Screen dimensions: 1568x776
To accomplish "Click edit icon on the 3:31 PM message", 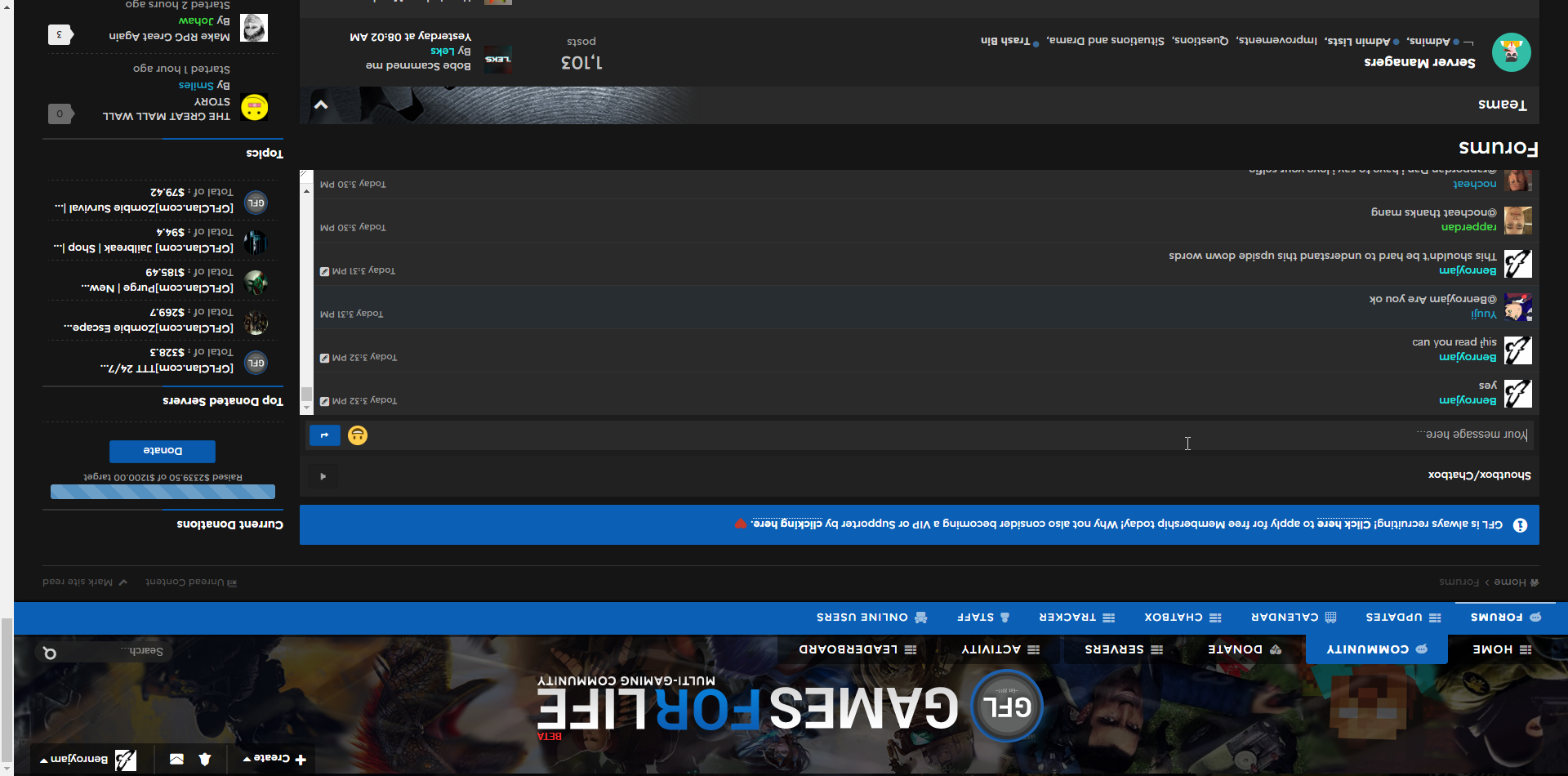I will pos(324,271).
